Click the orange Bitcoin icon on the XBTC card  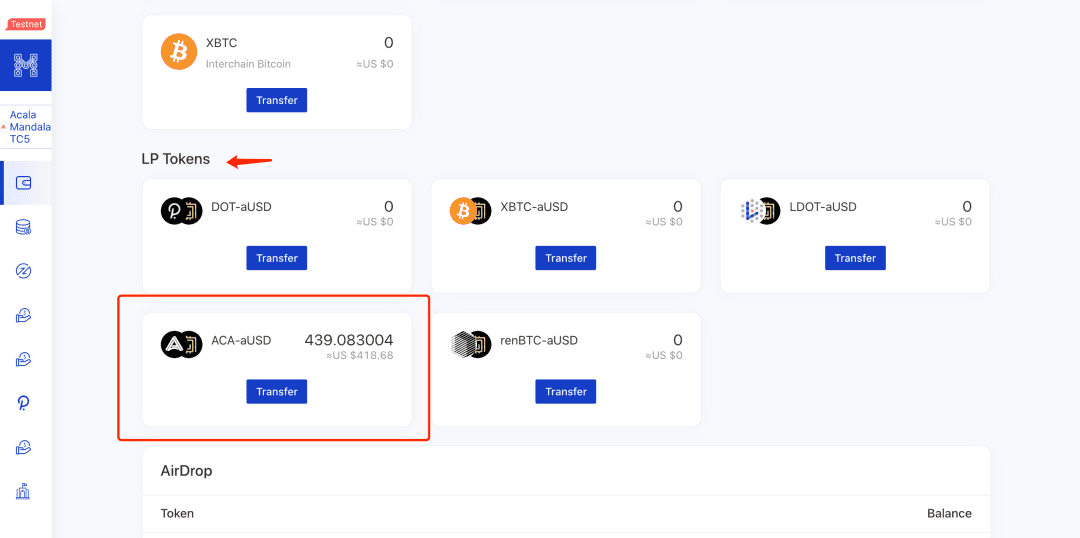tap(179, 52)
